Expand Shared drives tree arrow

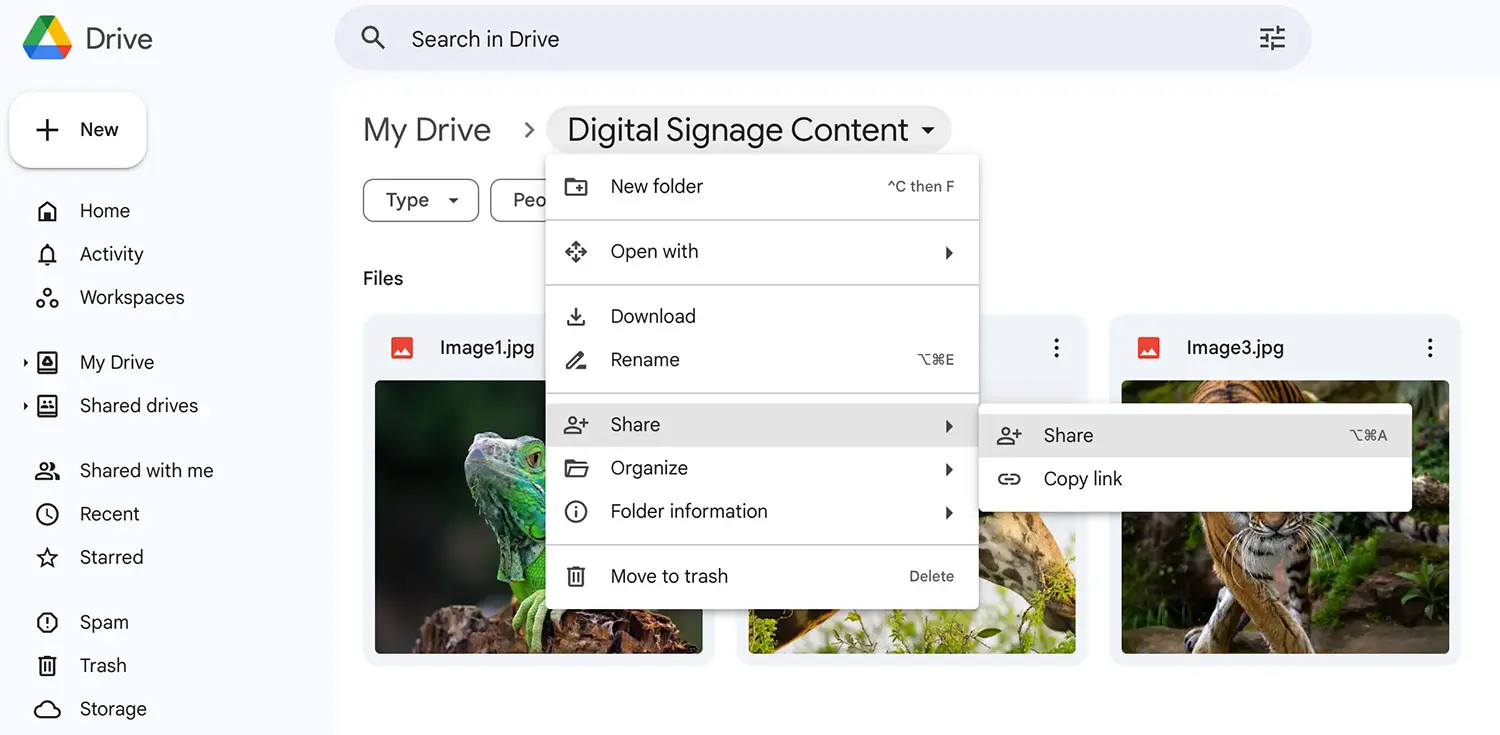[25, 406]
